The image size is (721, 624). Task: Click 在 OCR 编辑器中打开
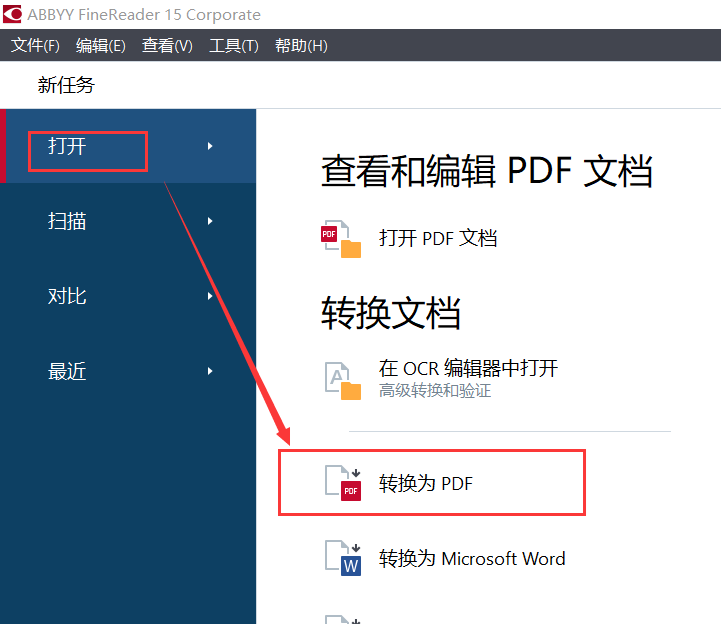[468, 368]
